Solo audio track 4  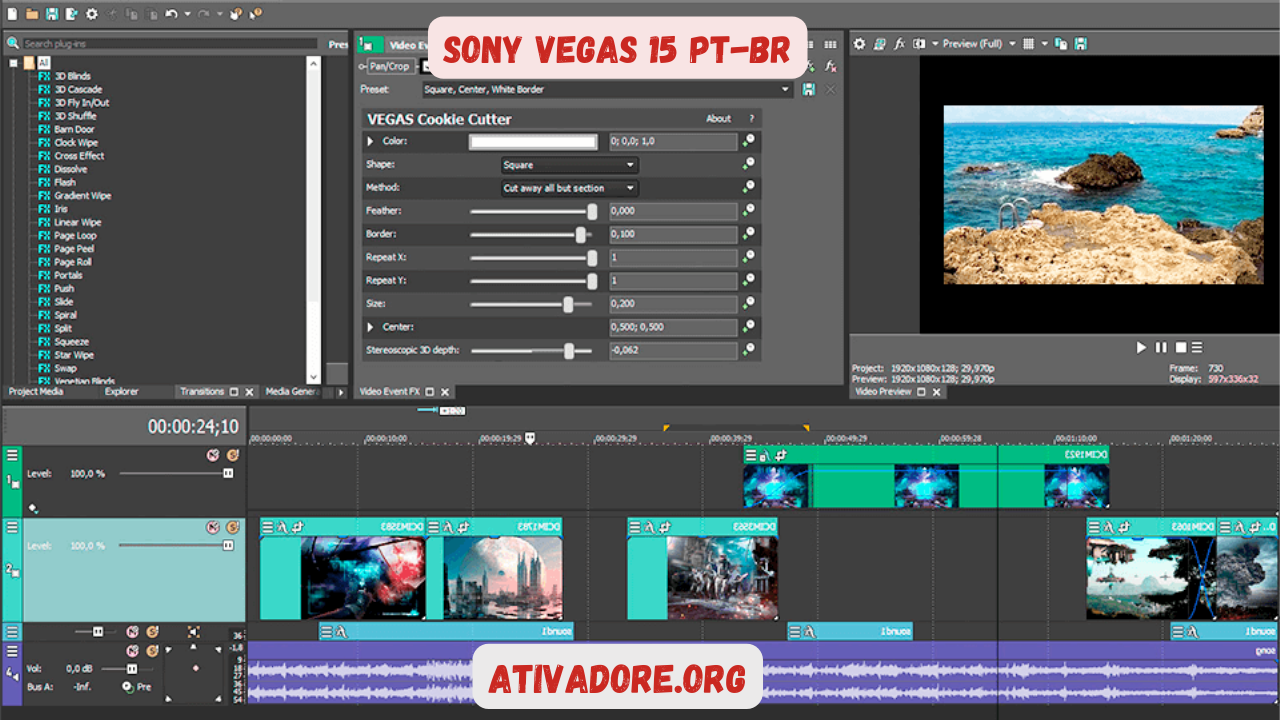152,650
